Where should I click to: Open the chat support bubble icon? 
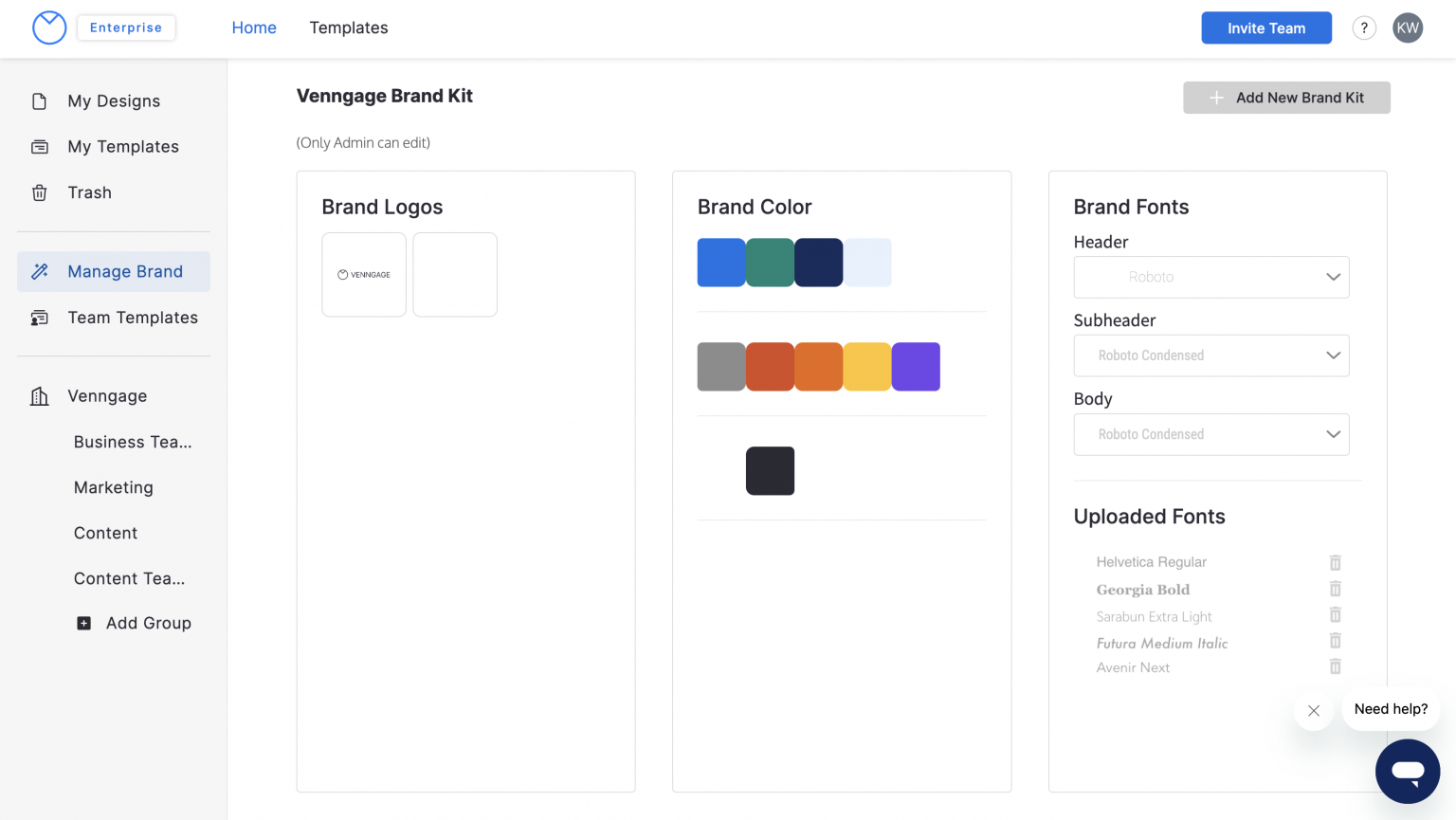click(x=1408, y=771)
